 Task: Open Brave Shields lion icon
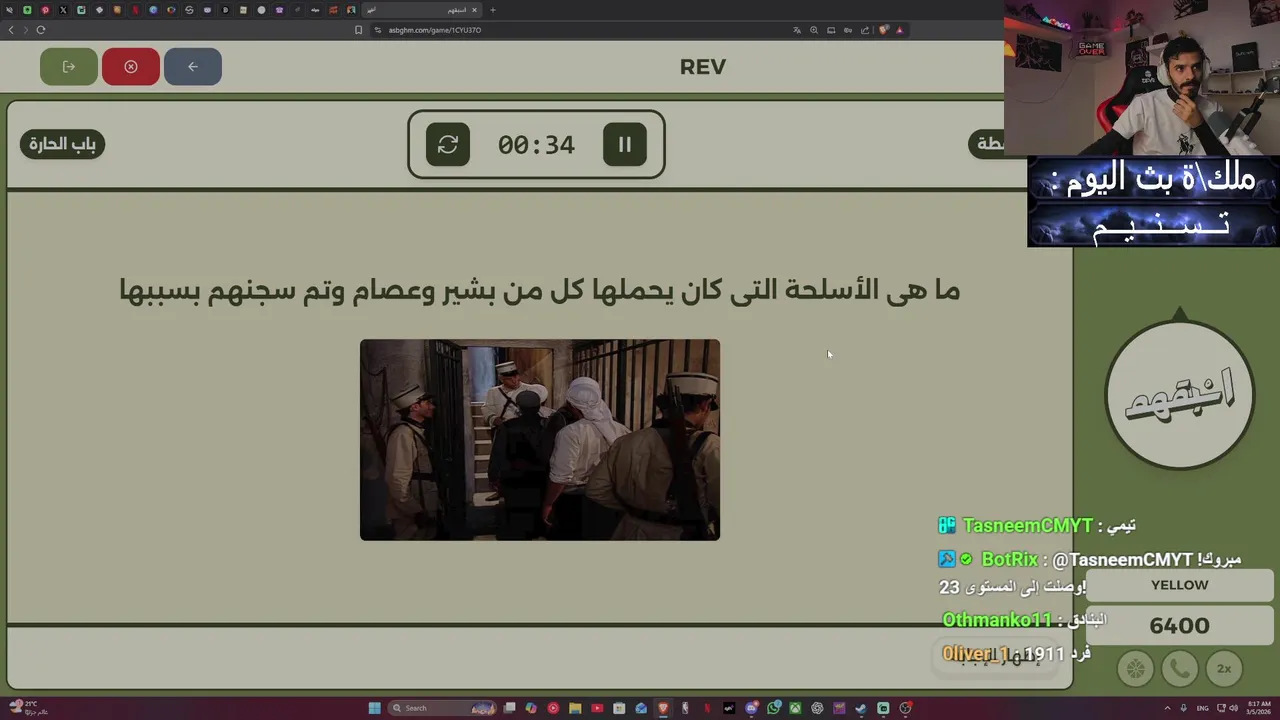(x=883, y=30)
